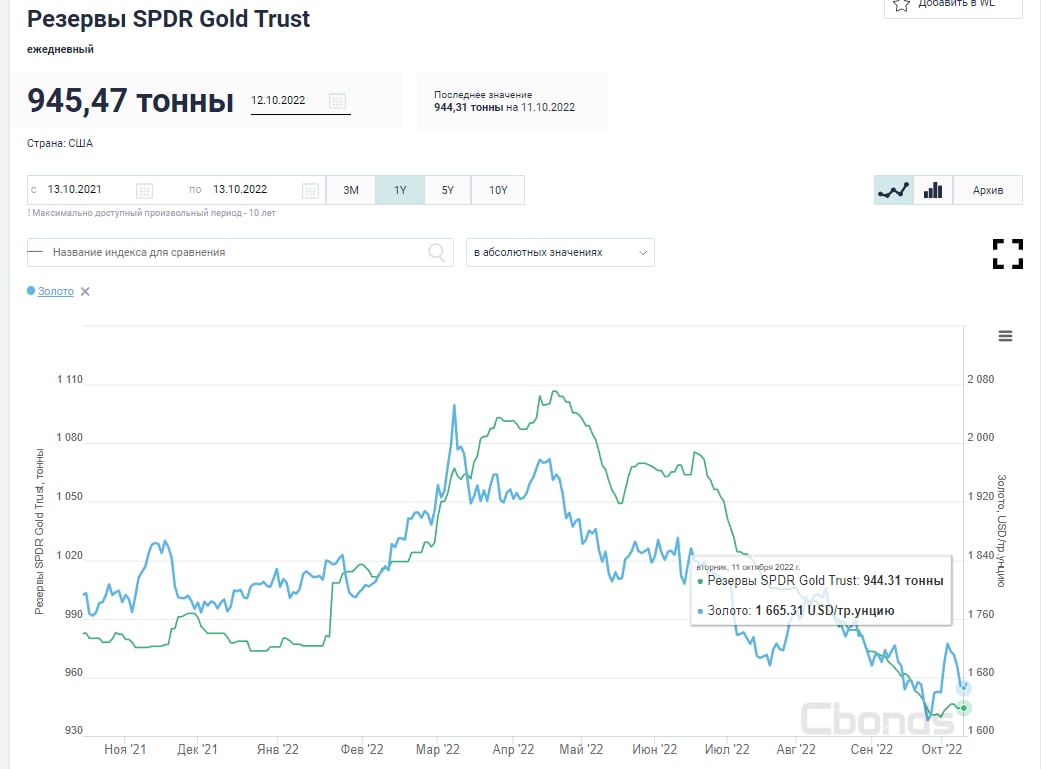
Task: Switch to line chart view
Action: point(894,190)
